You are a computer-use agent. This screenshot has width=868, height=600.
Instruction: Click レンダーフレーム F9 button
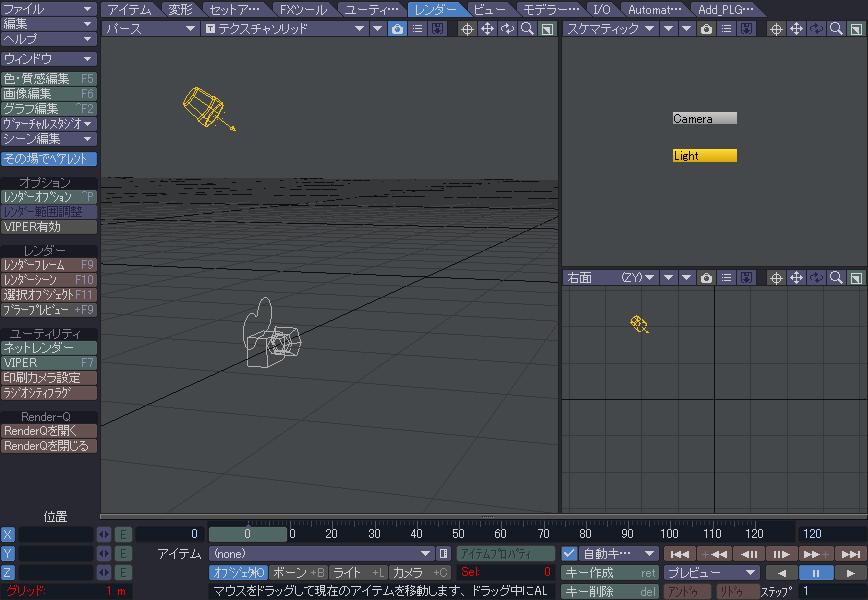pyautogui.click(x=49, y=265)
